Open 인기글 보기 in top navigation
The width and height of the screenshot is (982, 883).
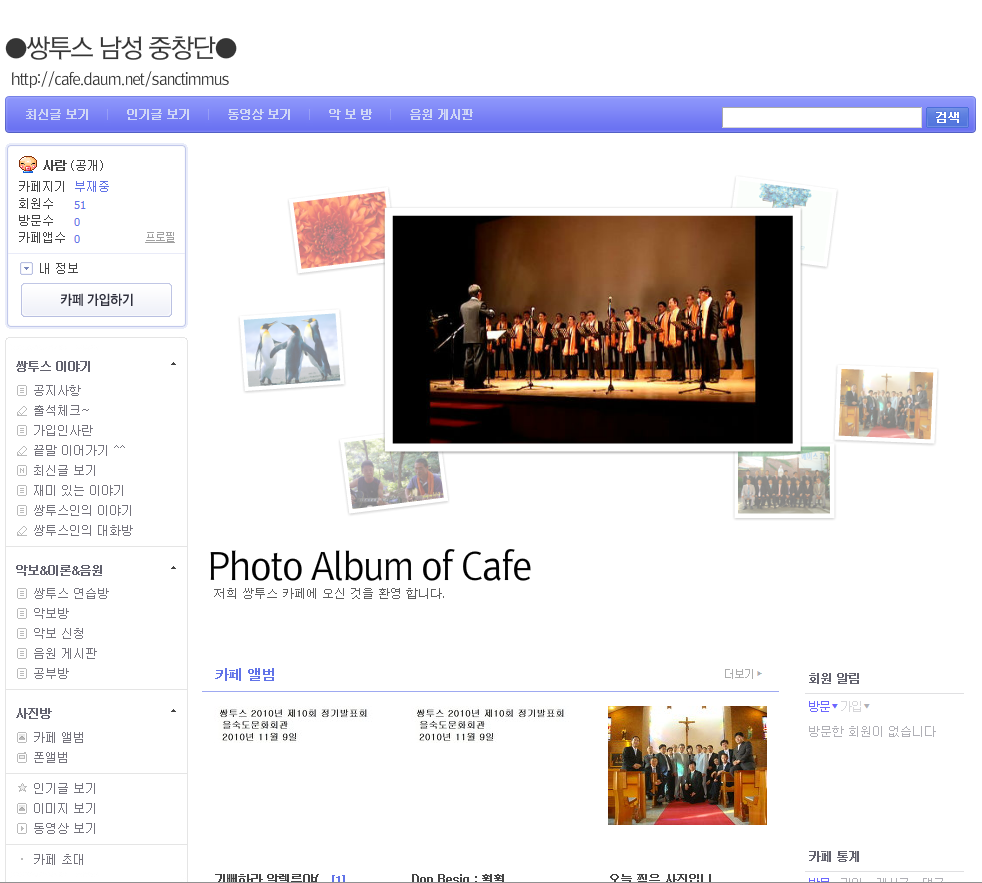pyautogui.click(x=158, y=115)
